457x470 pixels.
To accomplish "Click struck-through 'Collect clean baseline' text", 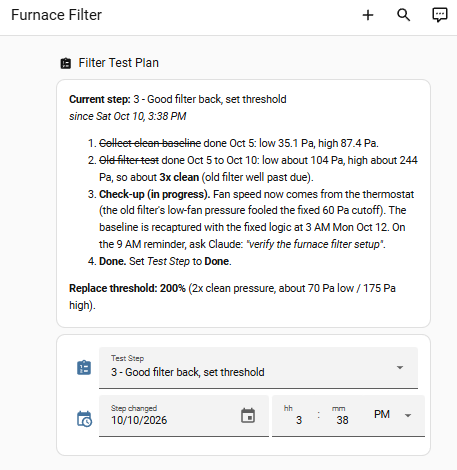I will point(150,143).
